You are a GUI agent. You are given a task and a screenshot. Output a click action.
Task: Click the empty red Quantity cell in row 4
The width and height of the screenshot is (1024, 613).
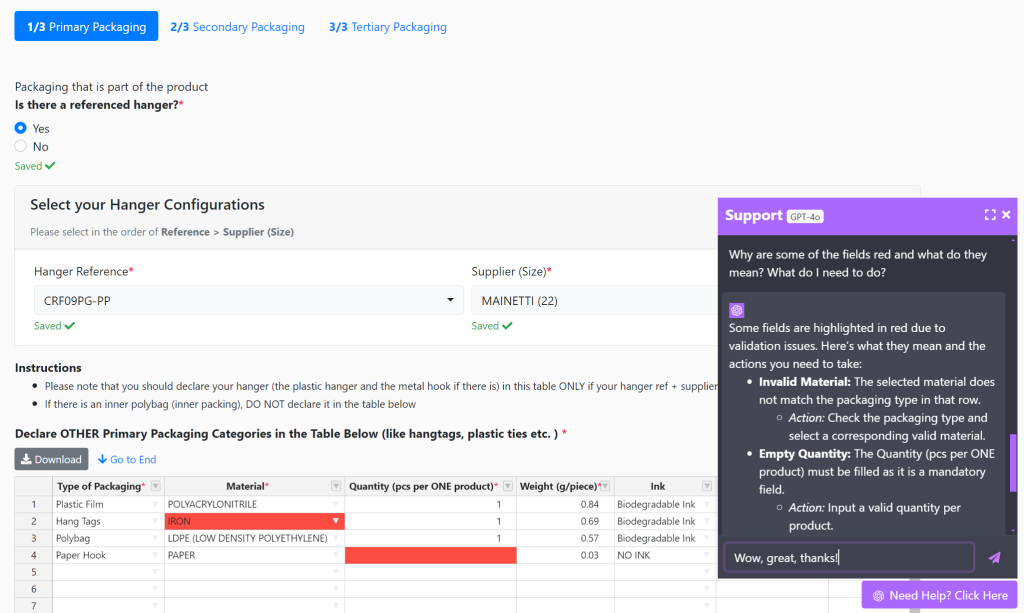pos(430,555)
